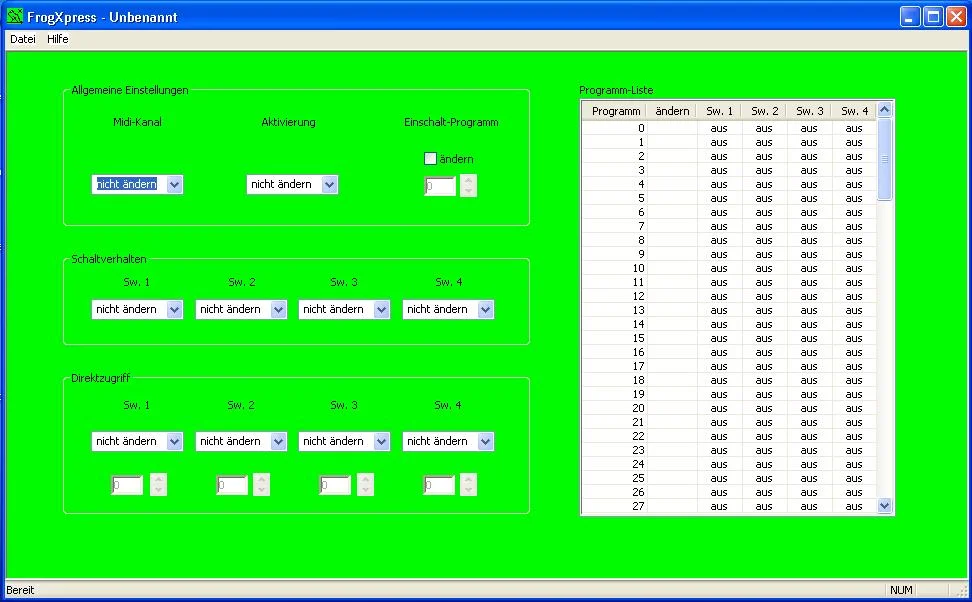Click the window resize grip icon
Viewport: 972px width, 602px height.
click(x=961, y=591)
